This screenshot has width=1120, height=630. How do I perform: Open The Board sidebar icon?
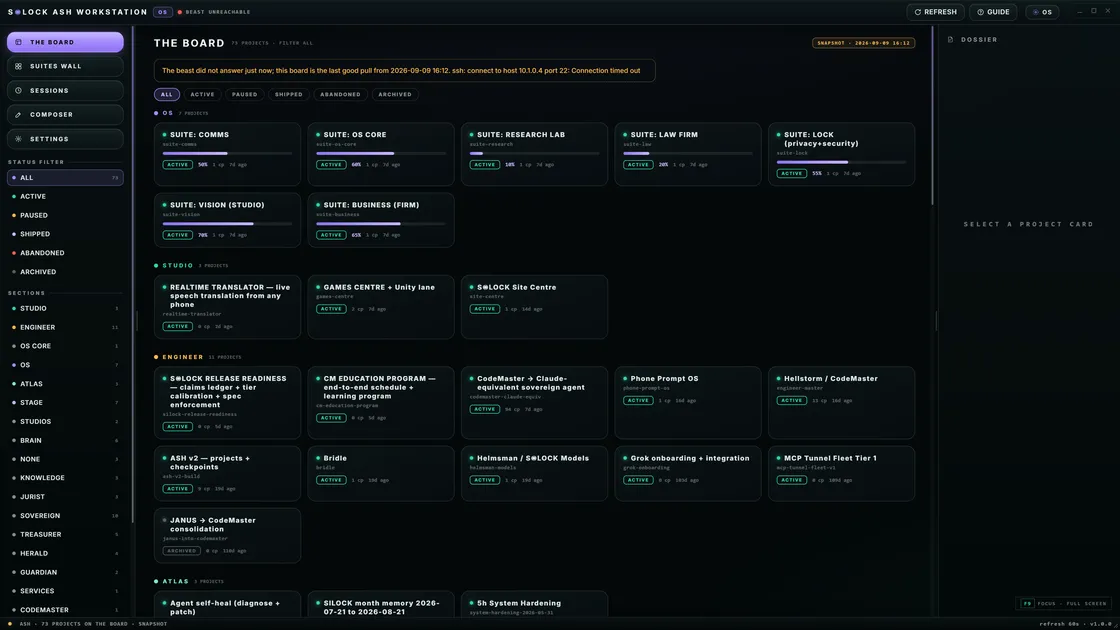pyautogui.click(x=19, y=42)
